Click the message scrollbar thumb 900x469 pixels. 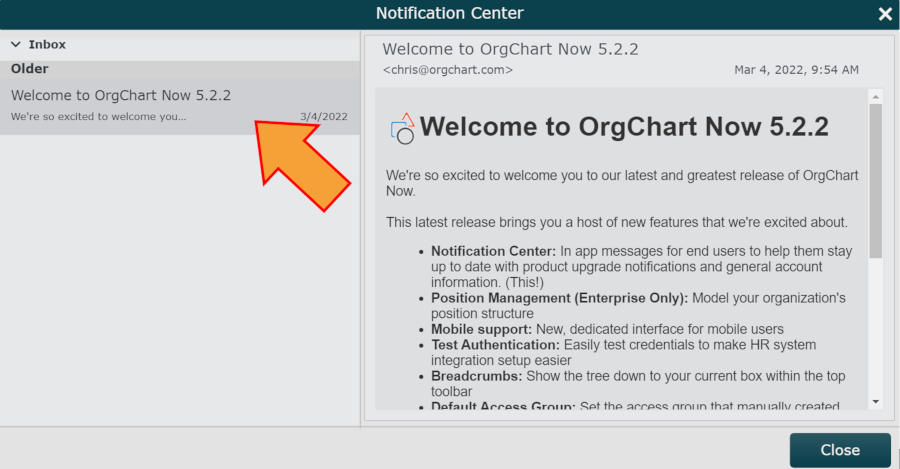pyautogui.click(x=875, y=181)
